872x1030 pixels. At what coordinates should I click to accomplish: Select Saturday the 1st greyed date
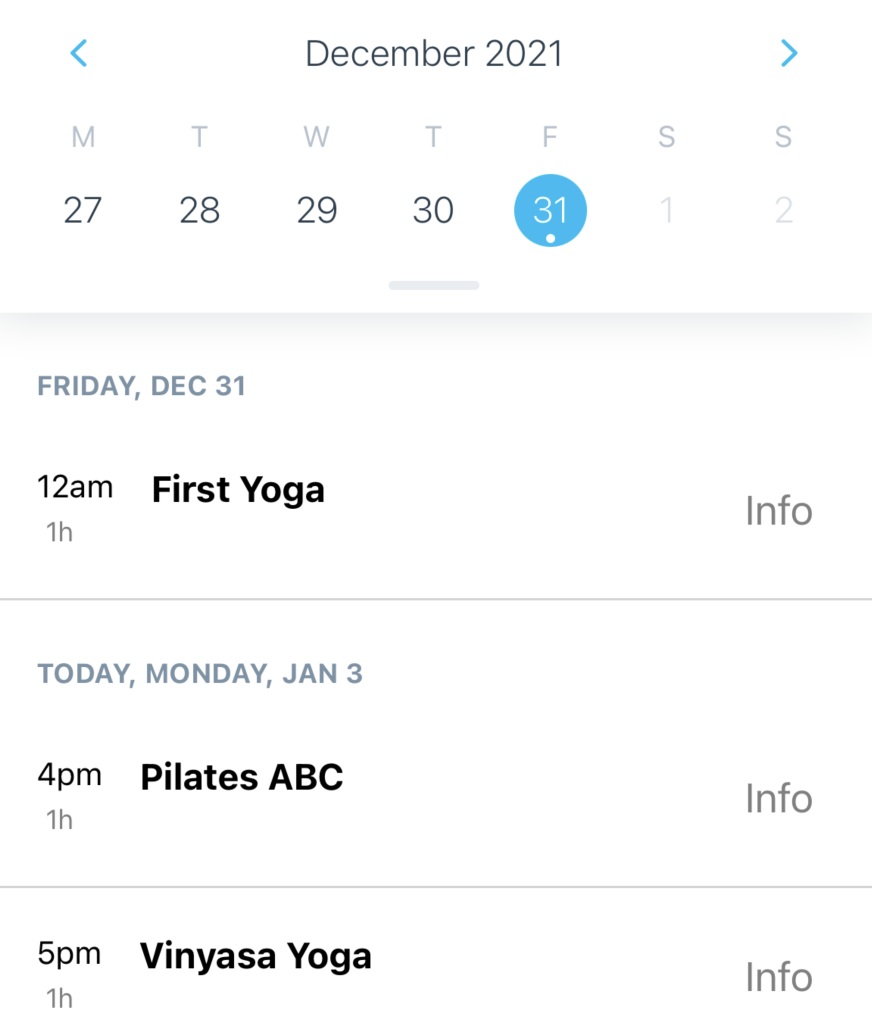(x=666, y=210)
